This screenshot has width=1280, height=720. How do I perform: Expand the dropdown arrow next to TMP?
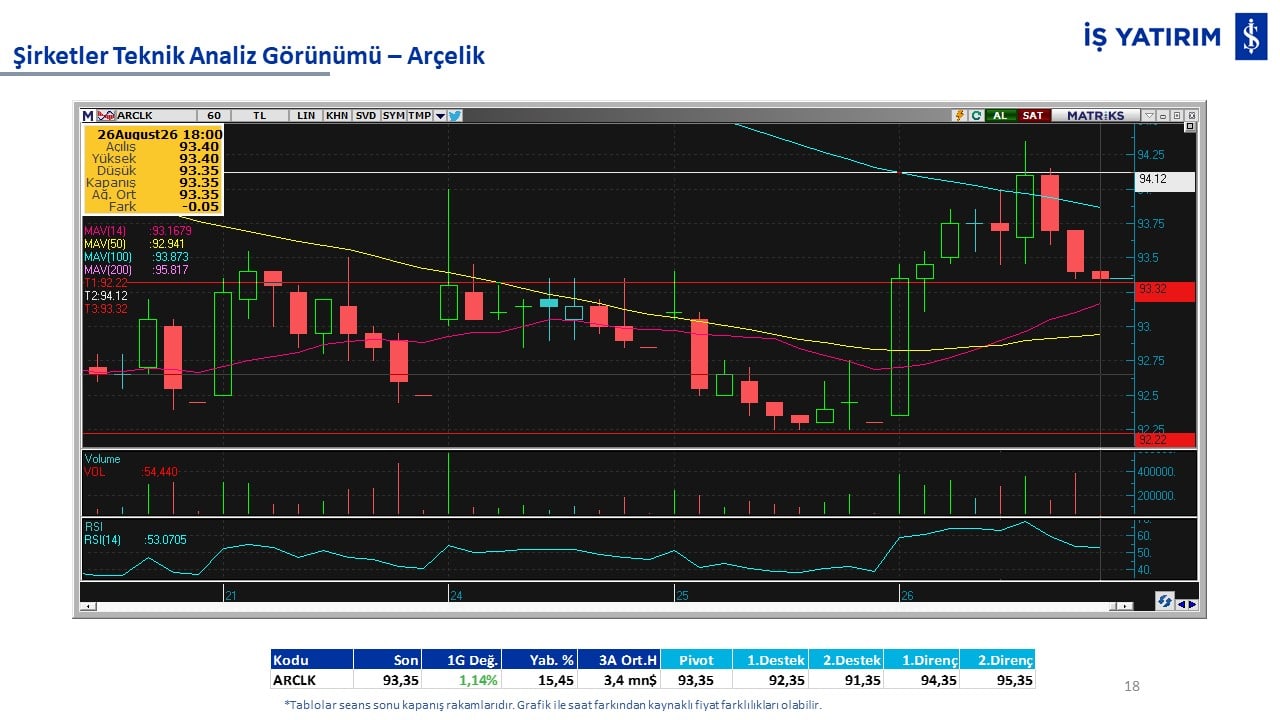(440, 115)
